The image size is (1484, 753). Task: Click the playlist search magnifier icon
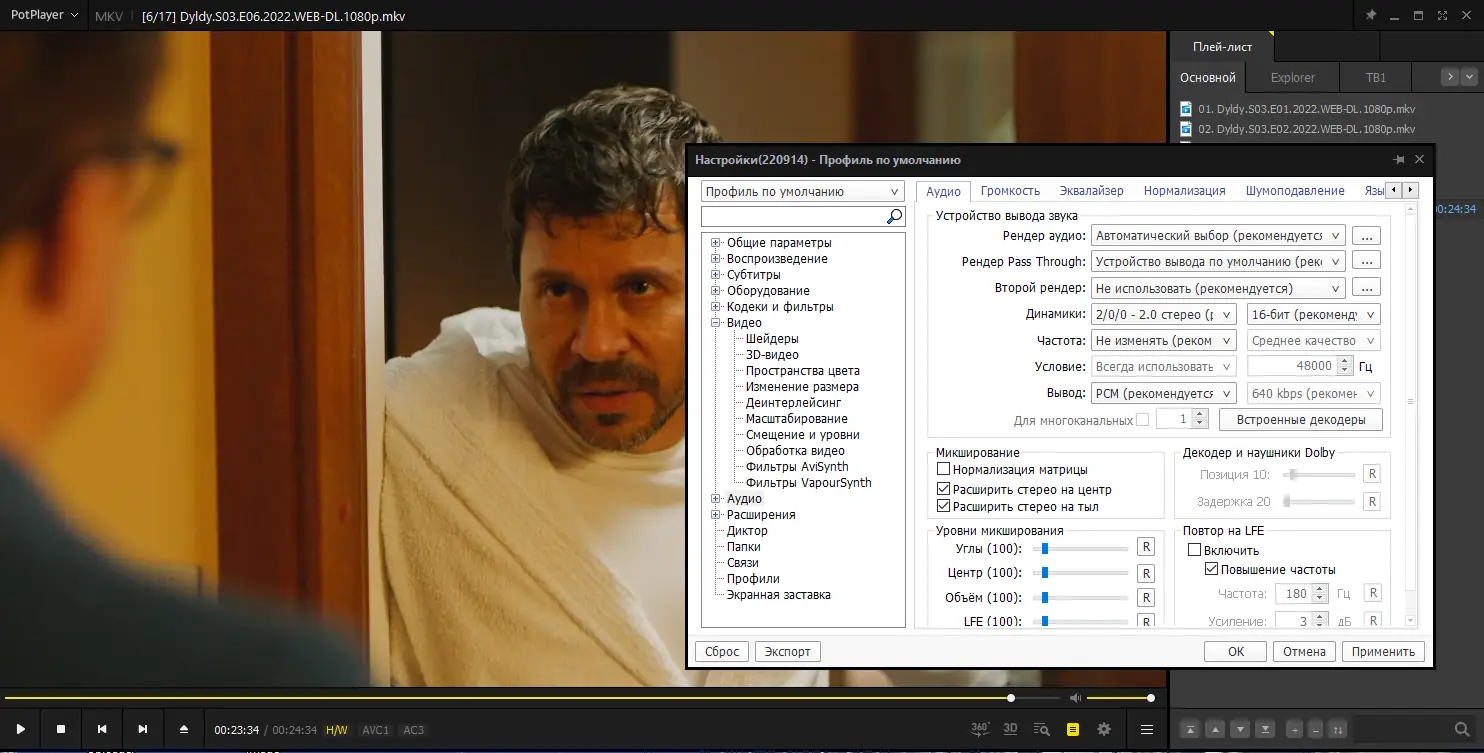pyautogui.click(x=1461, y=729)
